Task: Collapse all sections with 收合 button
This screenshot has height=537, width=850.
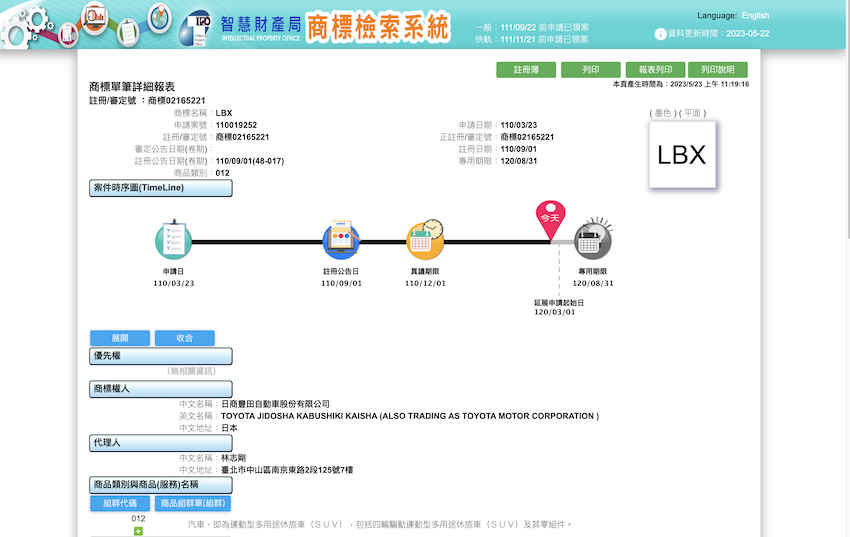Action: tap(184, 338)
